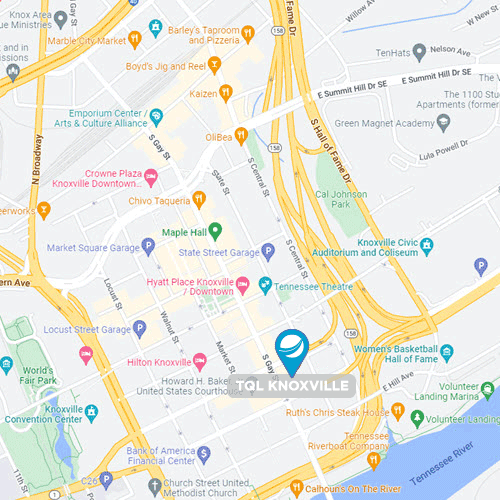Open the Tennessee Theatre marker icon

(x=265, y=286)
